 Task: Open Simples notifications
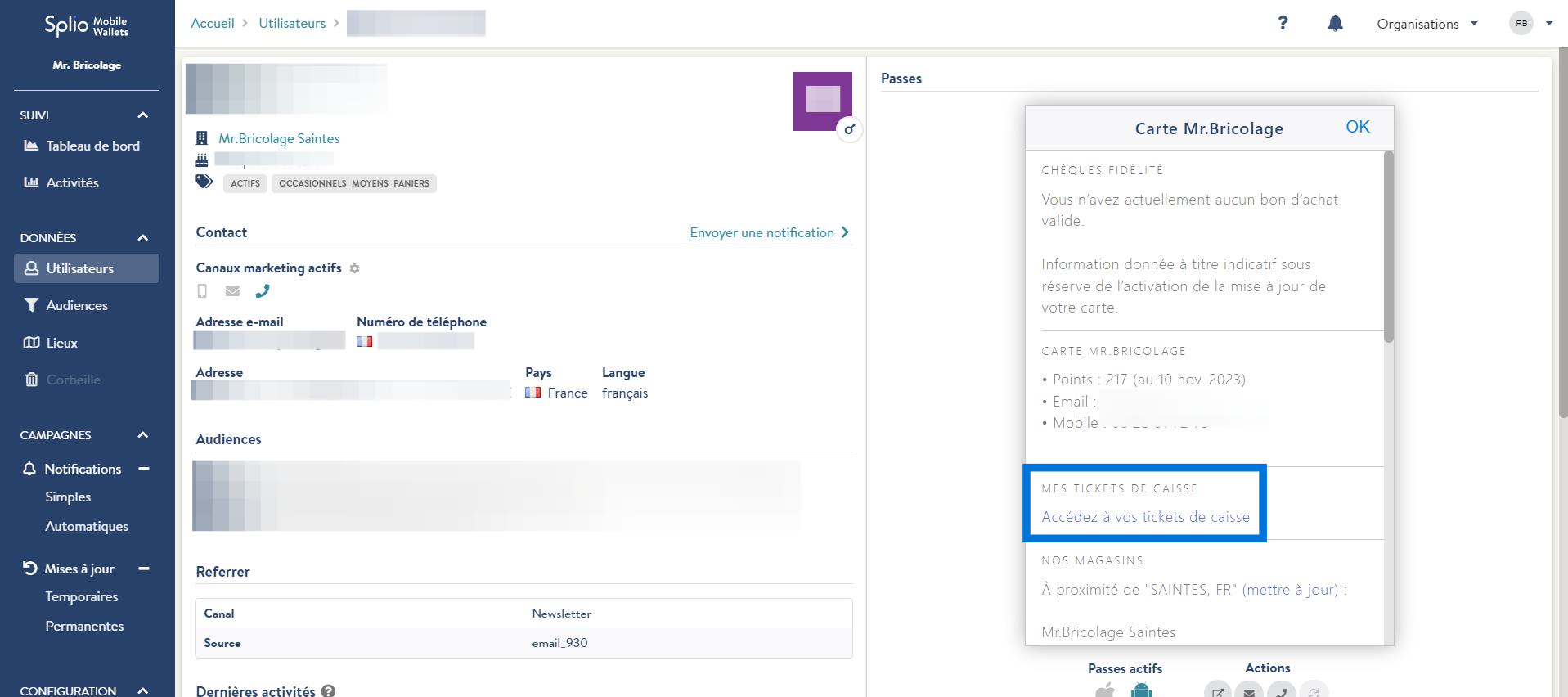coord(68,497)
